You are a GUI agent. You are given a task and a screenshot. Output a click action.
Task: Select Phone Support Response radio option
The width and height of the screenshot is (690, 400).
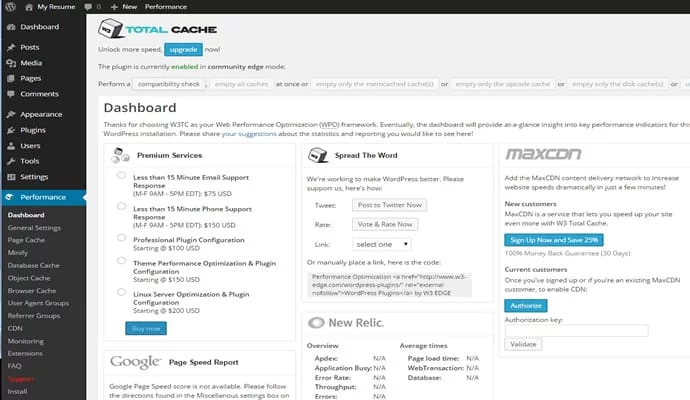coord(121,206)
